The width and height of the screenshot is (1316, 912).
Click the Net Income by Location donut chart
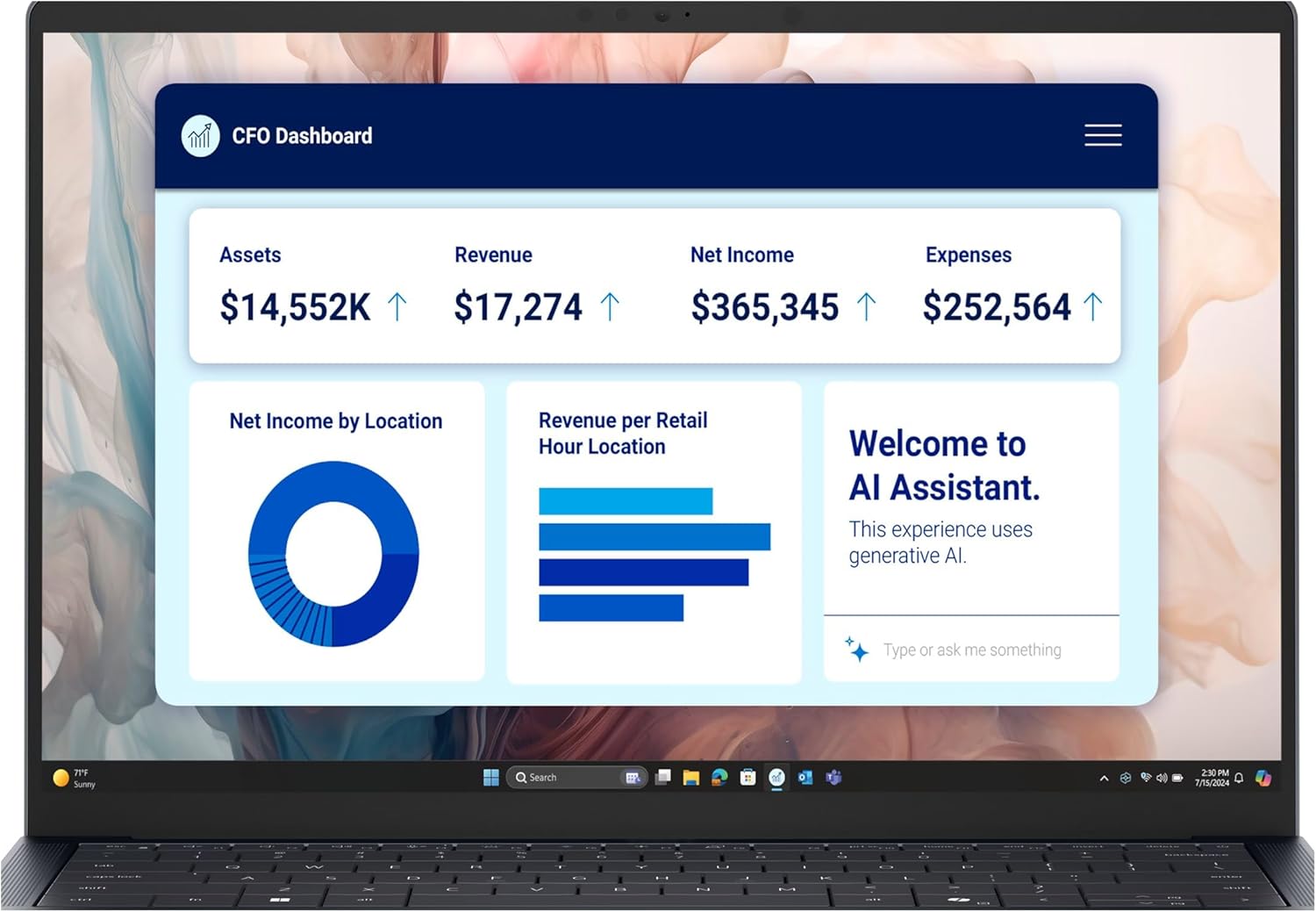pyautogui.click(x=333, y=554)
